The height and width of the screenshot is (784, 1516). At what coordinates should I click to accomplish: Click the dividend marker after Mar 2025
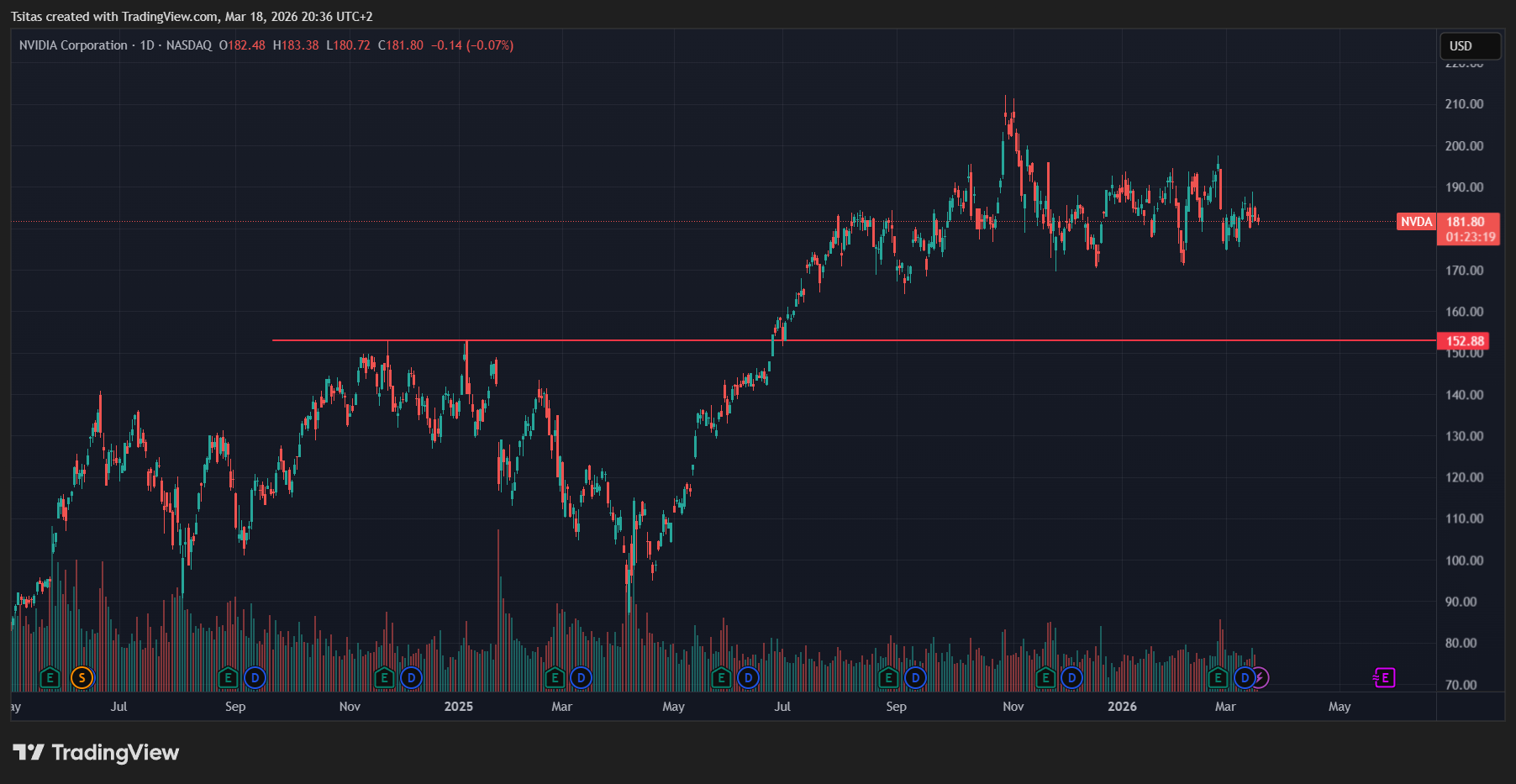[581, 677]
